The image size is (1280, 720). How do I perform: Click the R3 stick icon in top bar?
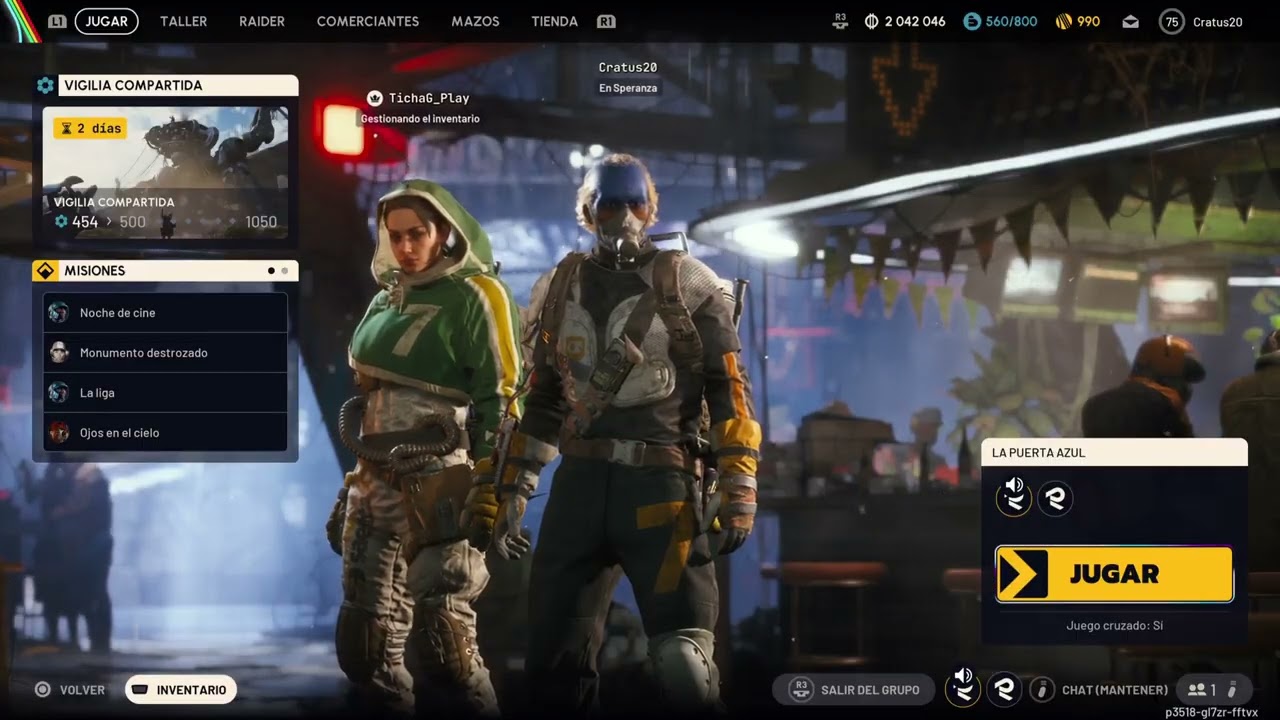coord(840,21)
